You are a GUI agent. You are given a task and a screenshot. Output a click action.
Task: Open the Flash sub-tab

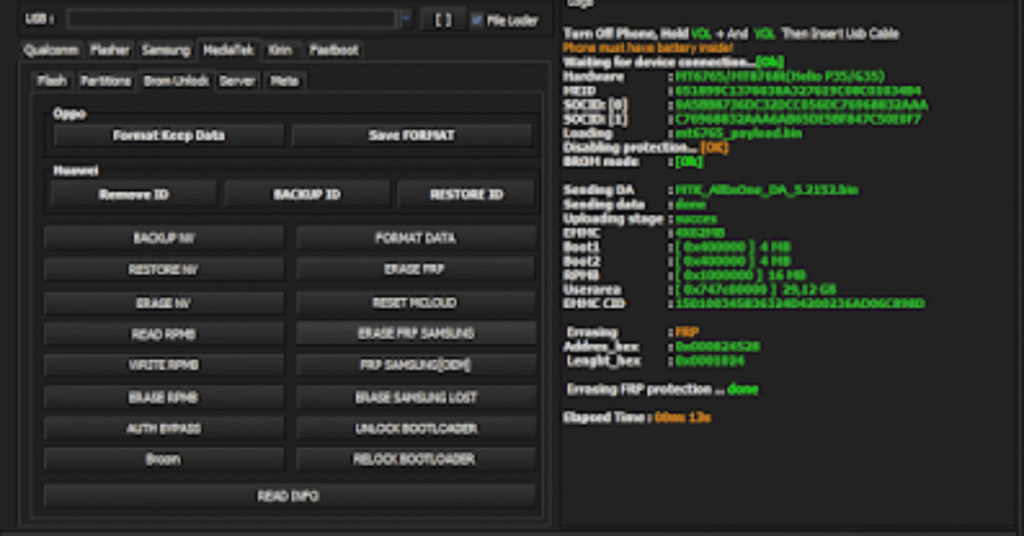(x=52, y=81)
